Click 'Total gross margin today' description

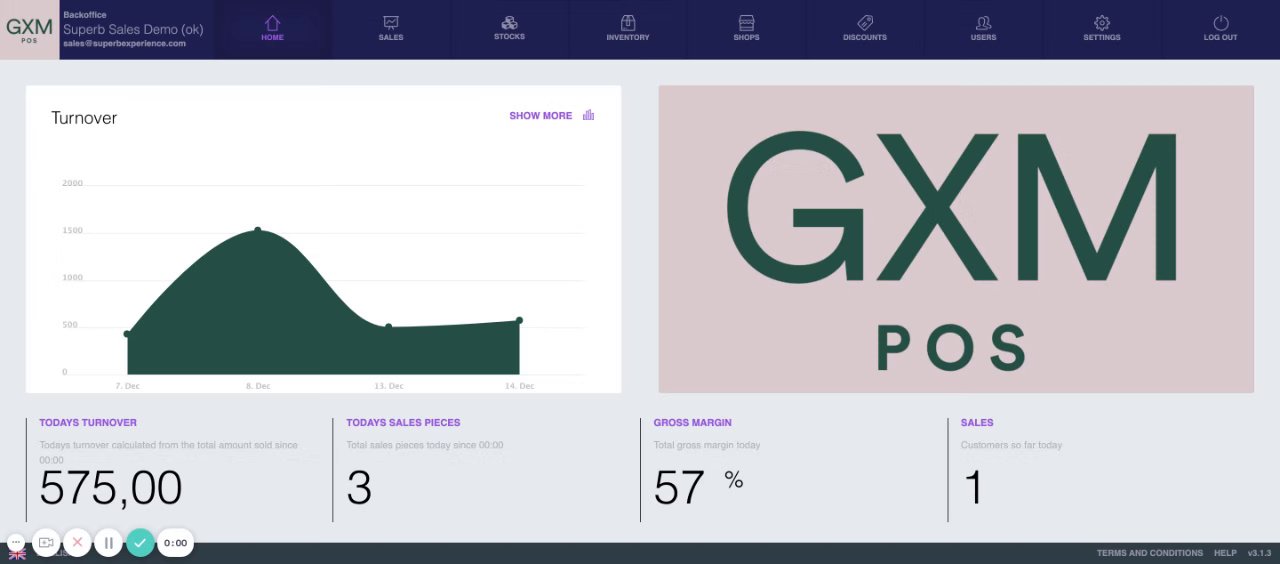706,445
